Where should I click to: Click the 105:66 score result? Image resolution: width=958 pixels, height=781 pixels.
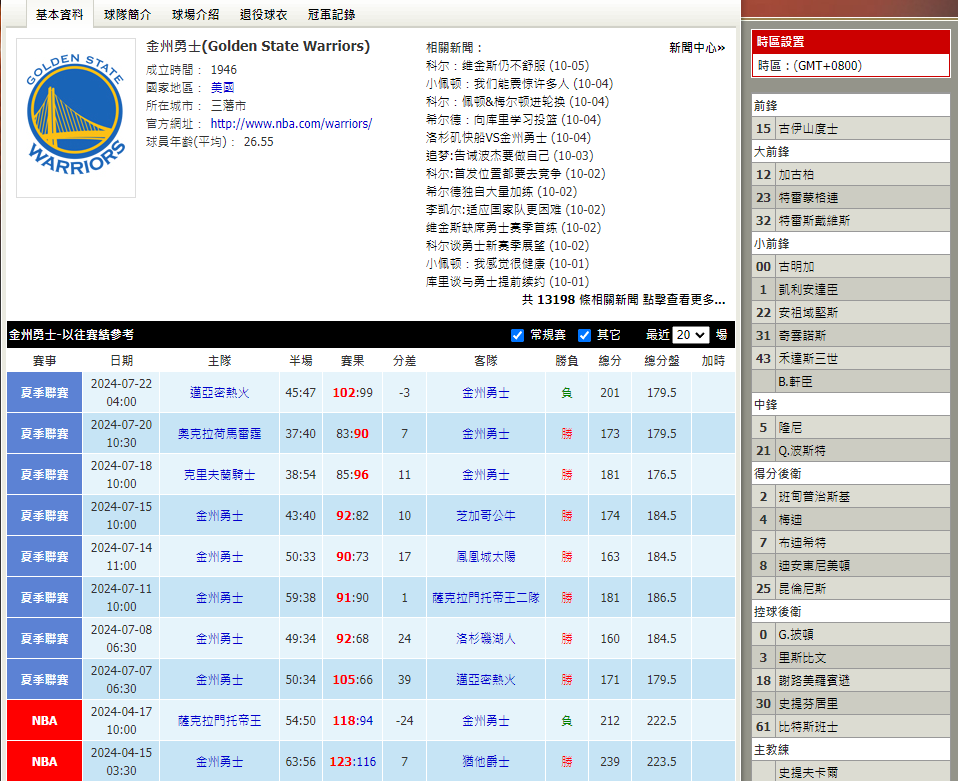(x=353, y=680)
